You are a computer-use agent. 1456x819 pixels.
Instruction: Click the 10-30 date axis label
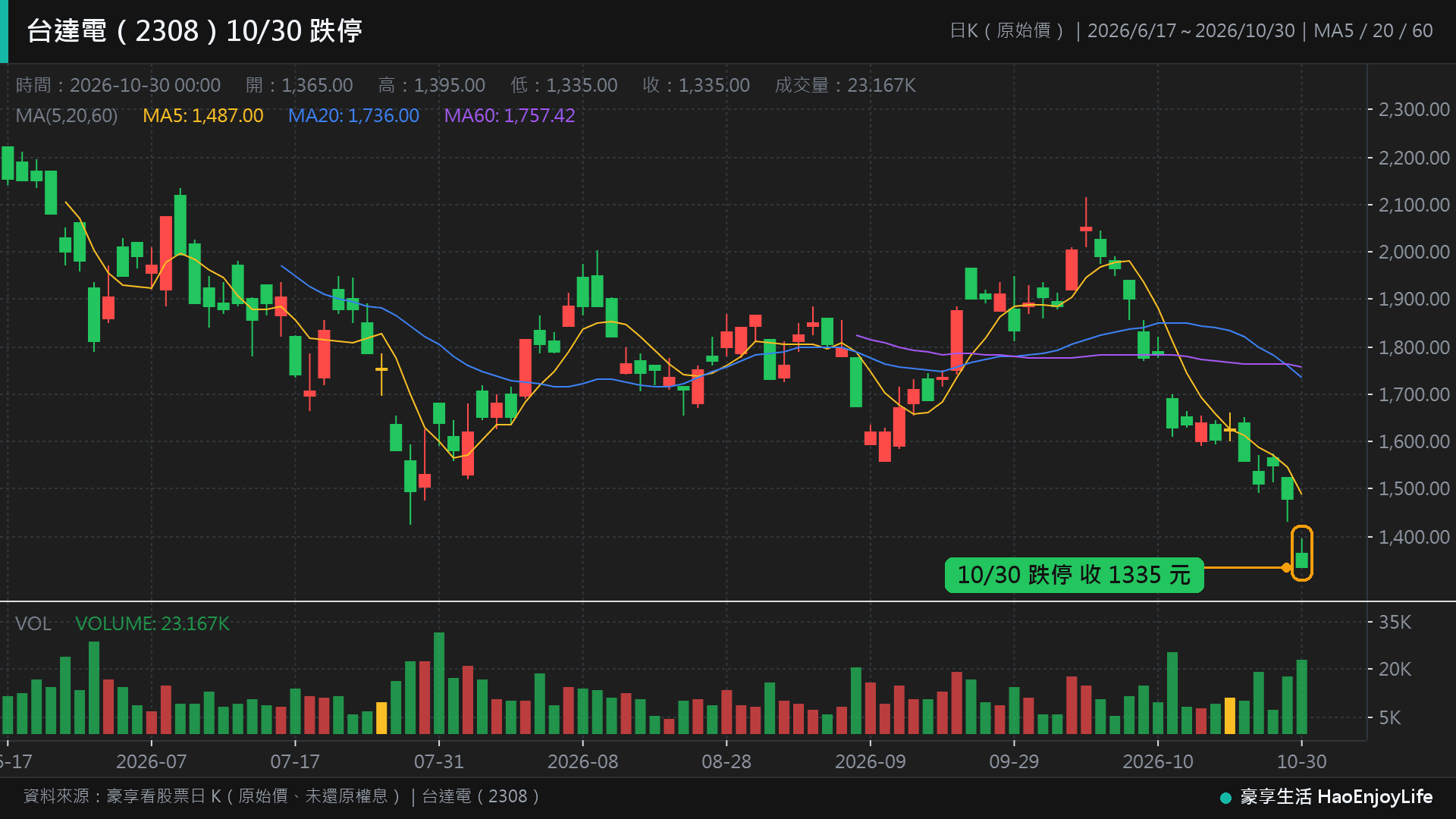[x=1301, y=761]
